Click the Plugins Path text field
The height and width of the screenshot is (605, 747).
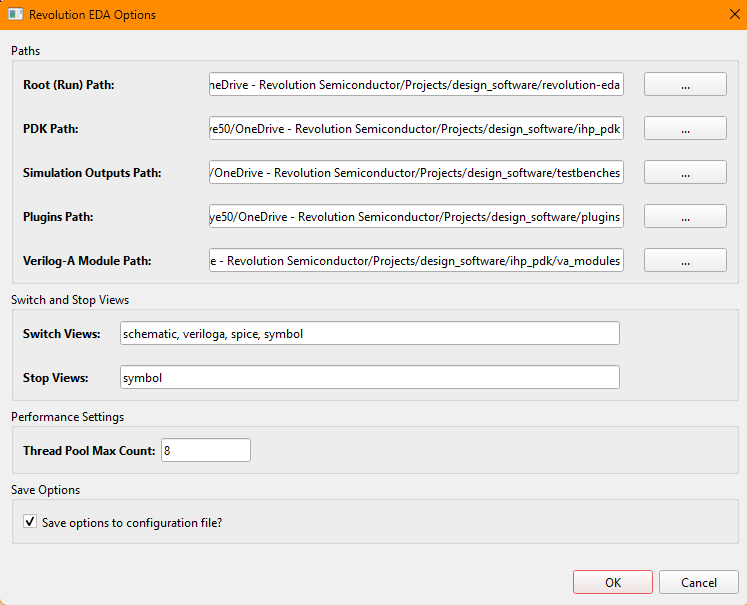click(x=416, y=216)
